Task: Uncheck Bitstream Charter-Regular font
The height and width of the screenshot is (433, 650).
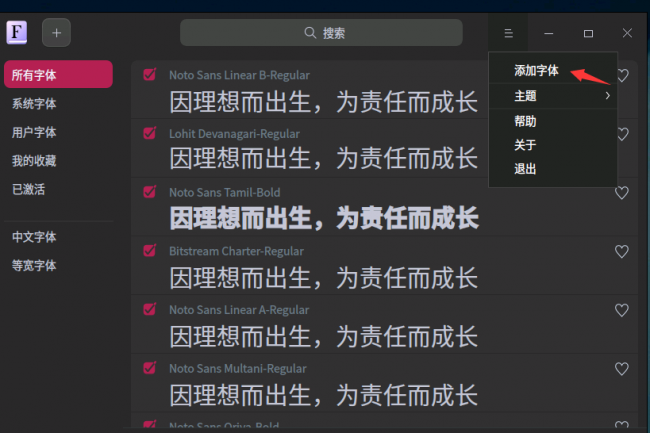Action: coord(149,251)
